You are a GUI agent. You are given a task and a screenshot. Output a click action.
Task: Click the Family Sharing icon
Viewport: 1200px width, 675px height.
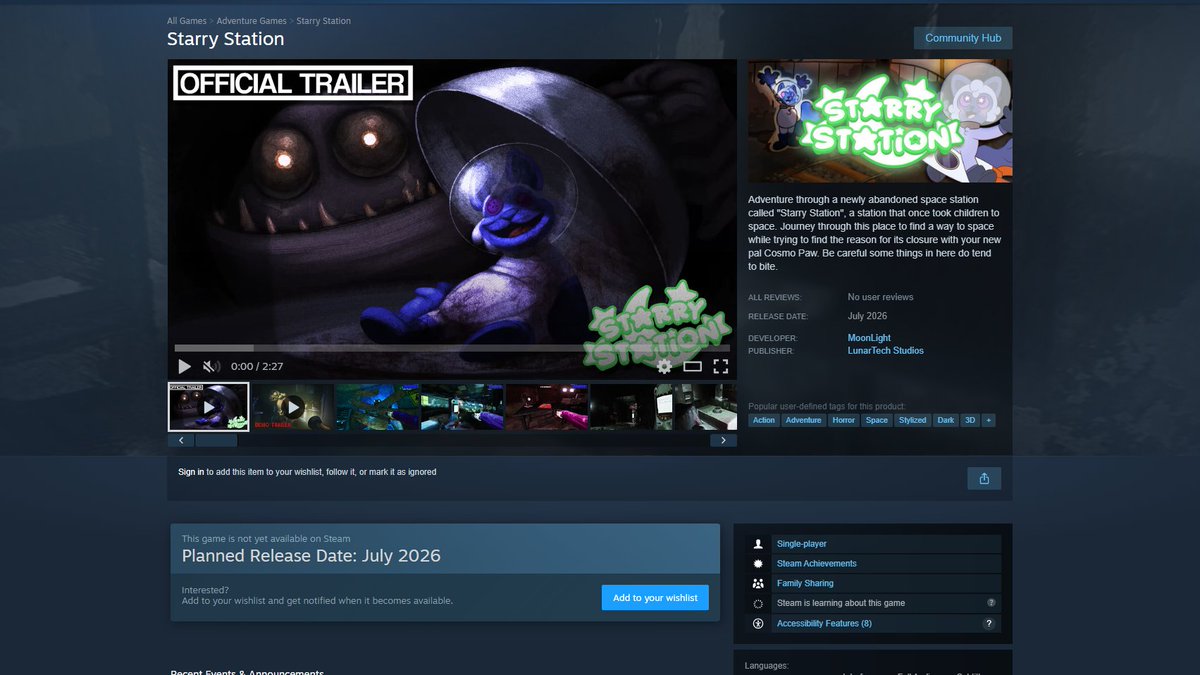pos(758,583)
